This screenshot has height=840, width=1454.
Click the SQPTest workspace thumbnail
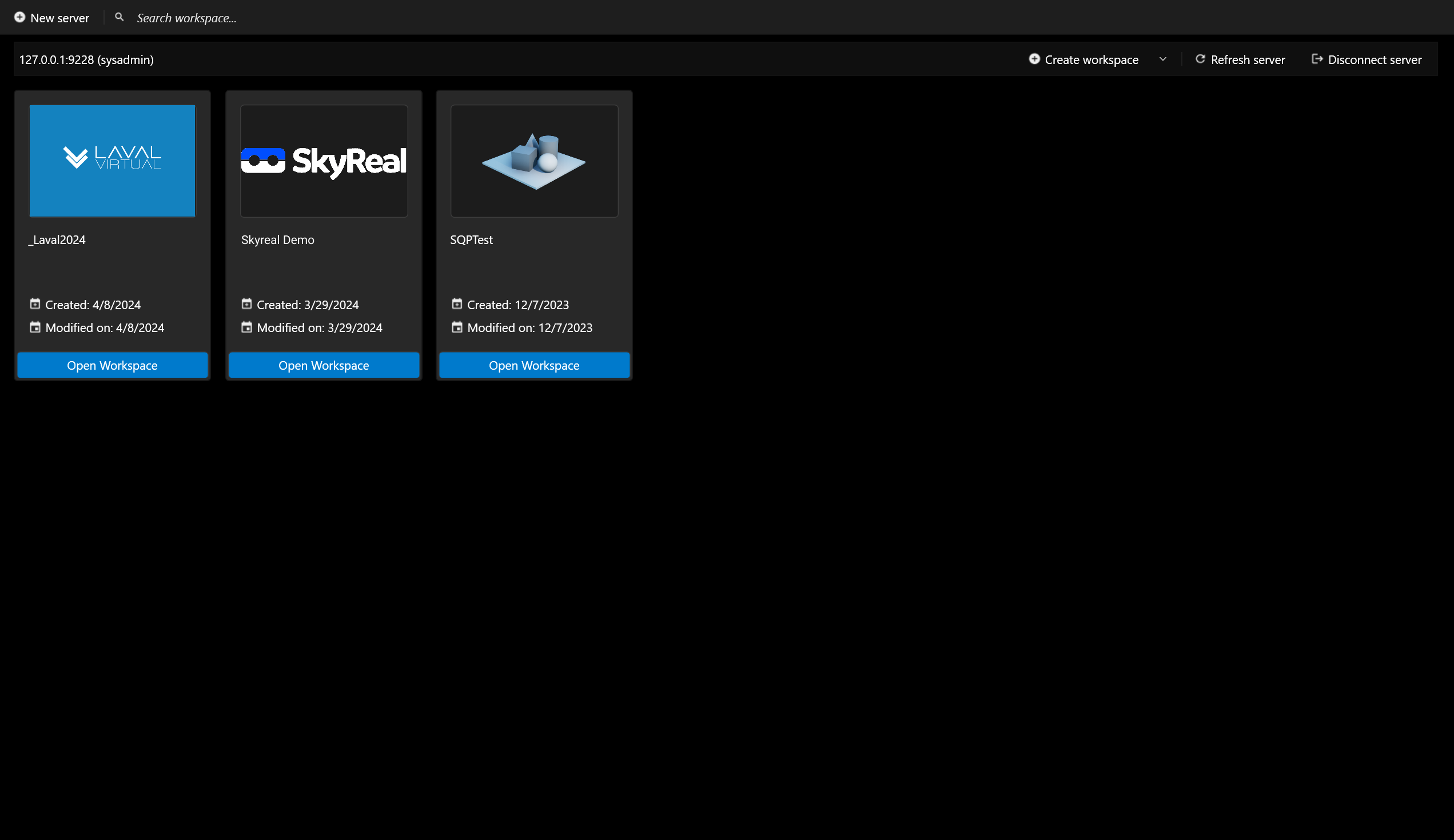(534, 161)
